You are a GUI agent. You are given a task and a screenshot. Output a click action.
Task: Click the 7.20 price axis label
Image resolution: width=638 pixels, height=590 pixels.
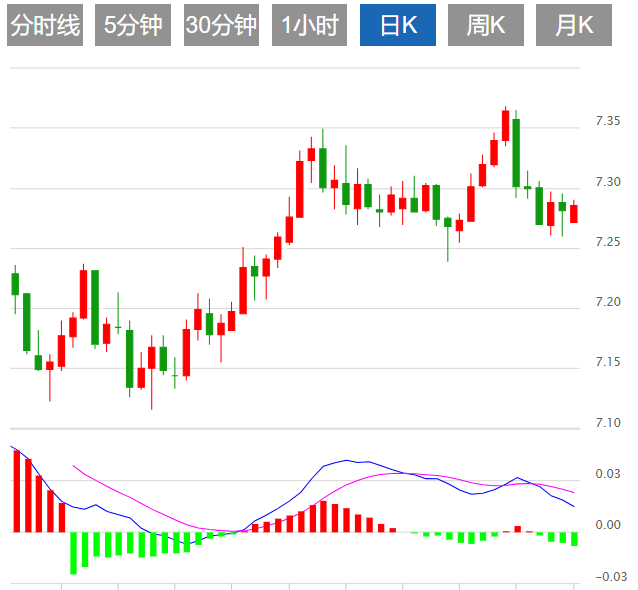tap(608, 302)
